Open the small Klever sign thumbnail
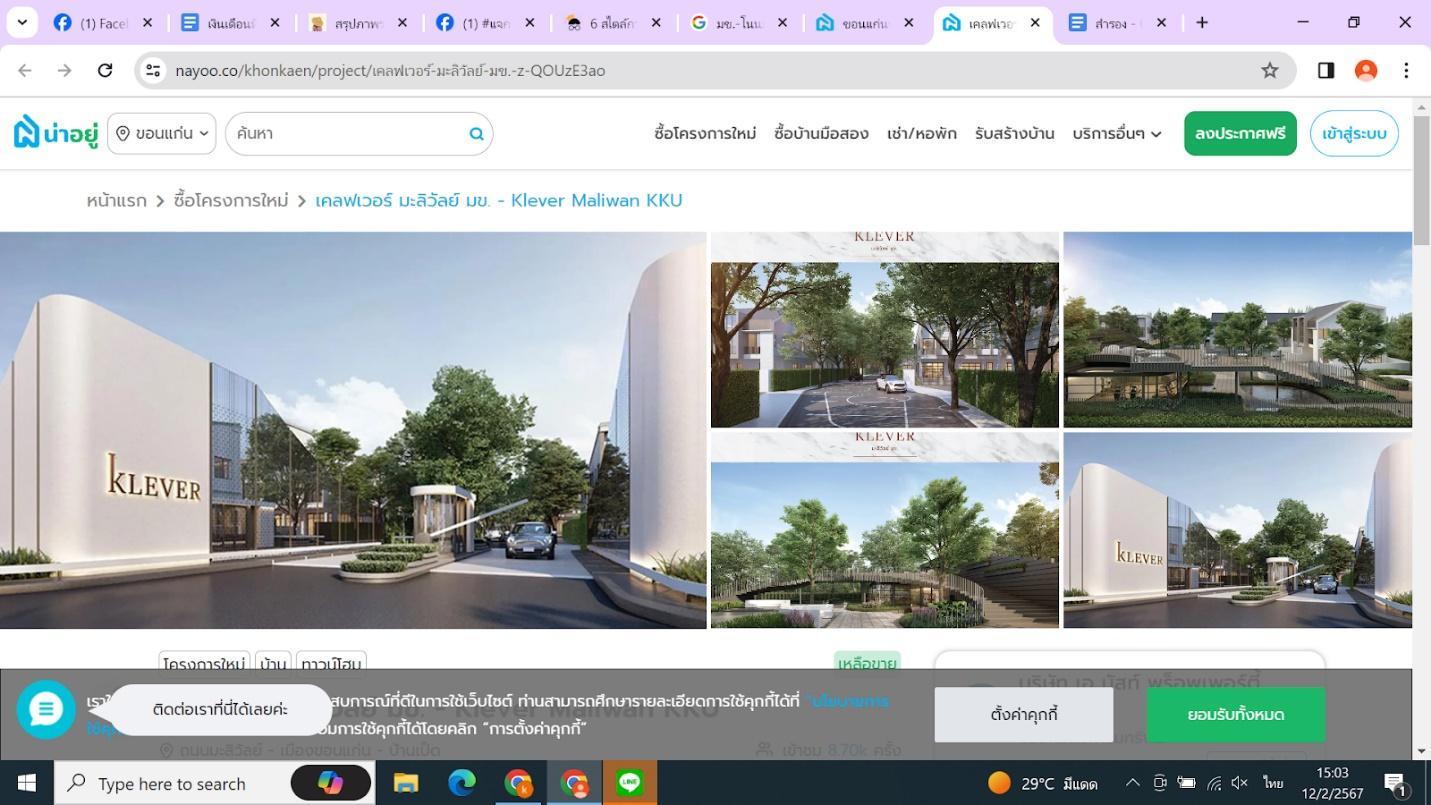1431x805 pixels. coord(1237,530)
